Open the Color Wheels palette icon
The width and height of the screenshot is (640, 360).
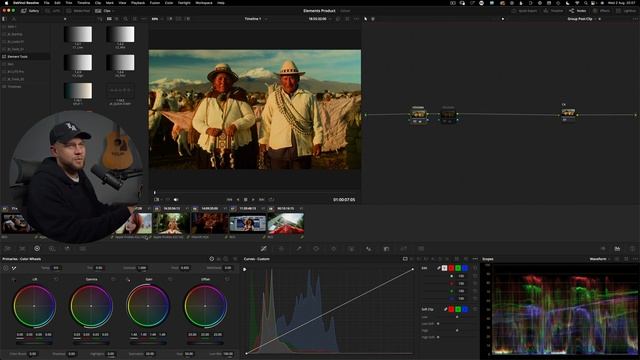pos(37,248)
